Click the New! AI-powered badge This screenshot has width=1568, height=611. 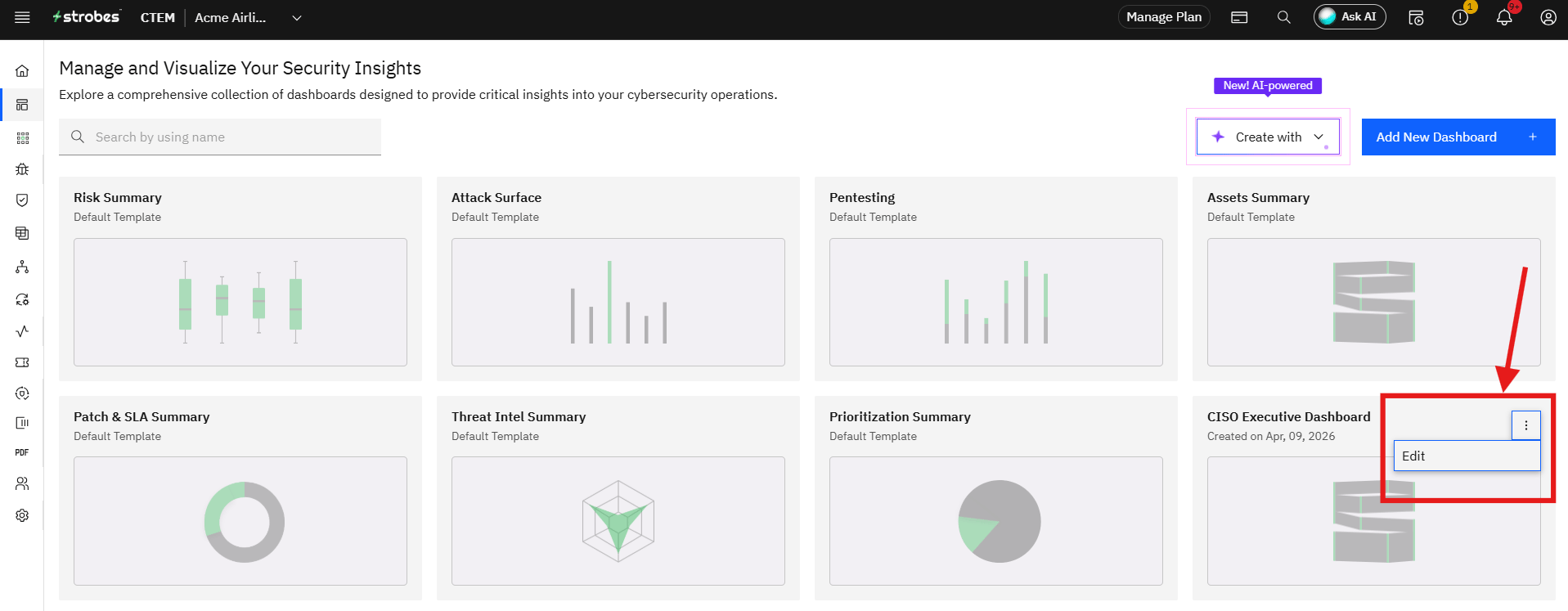point(1268,86)
